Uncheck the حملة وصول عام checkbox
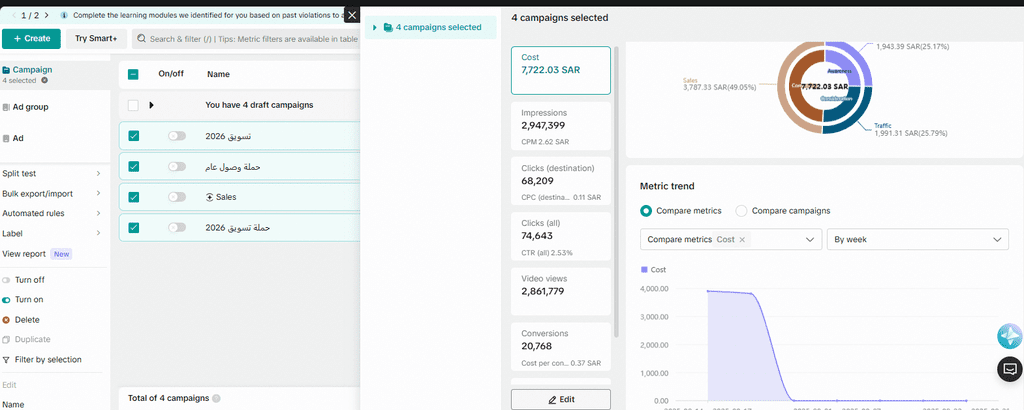 [134, 166]
